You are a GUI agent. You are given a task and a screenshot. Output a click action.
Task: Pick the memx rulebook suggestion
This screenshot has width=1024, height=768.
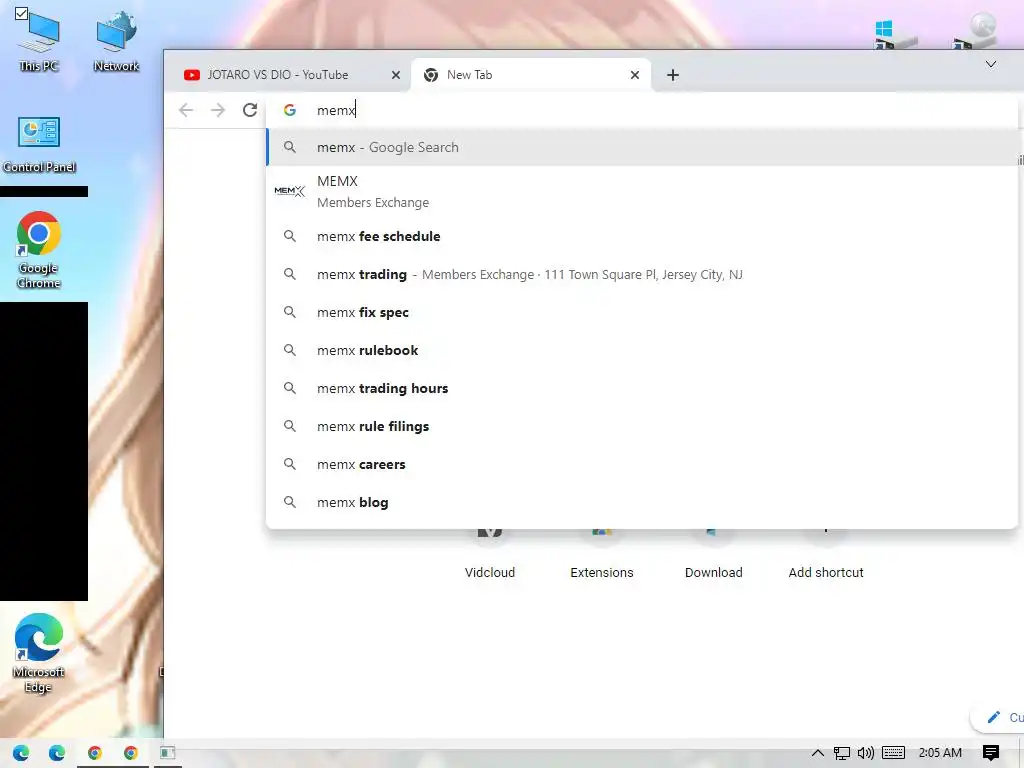coord(643,350)
